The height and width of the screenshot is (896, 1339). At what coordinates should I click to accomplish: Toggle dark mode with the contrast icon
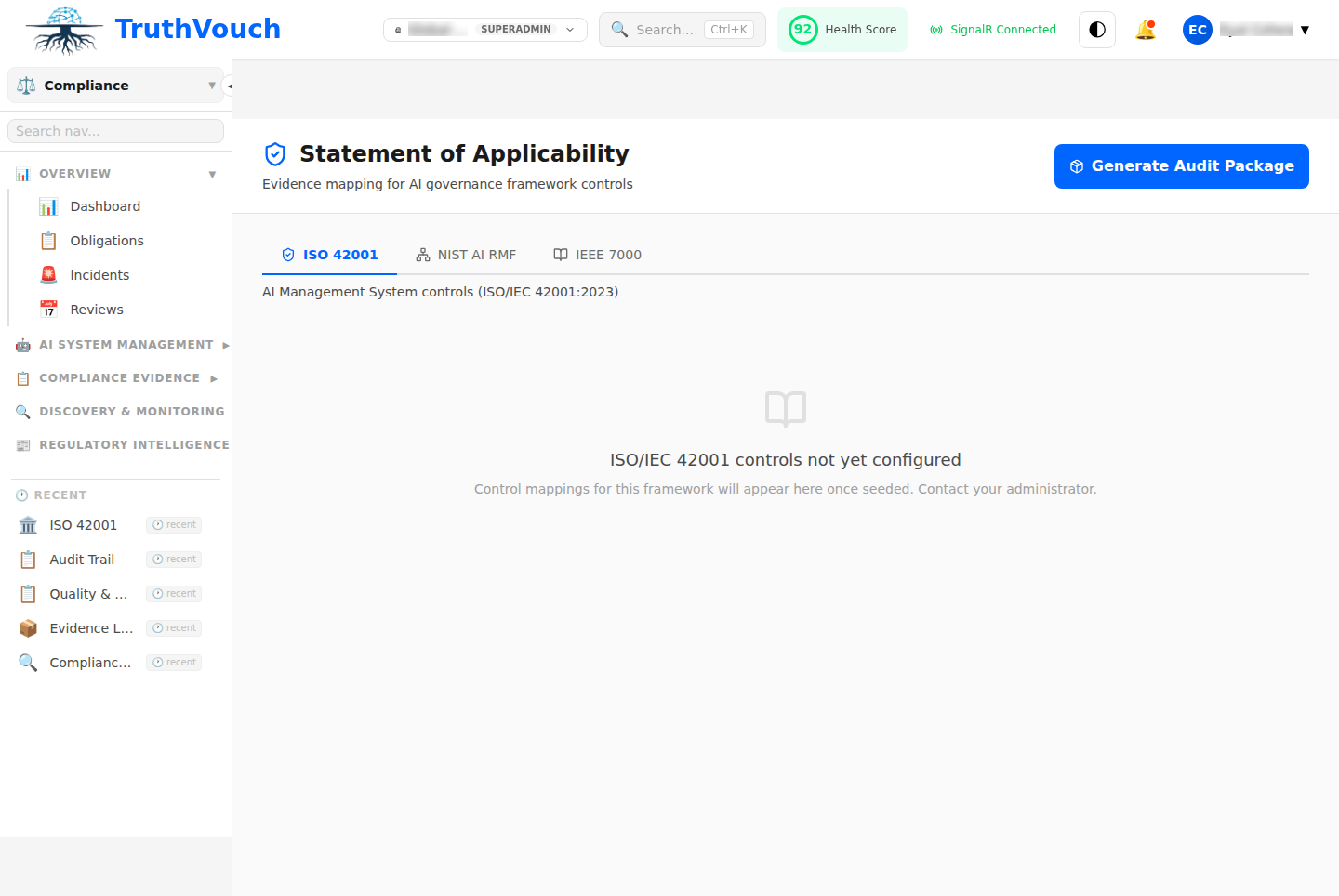pos(1096,29)
